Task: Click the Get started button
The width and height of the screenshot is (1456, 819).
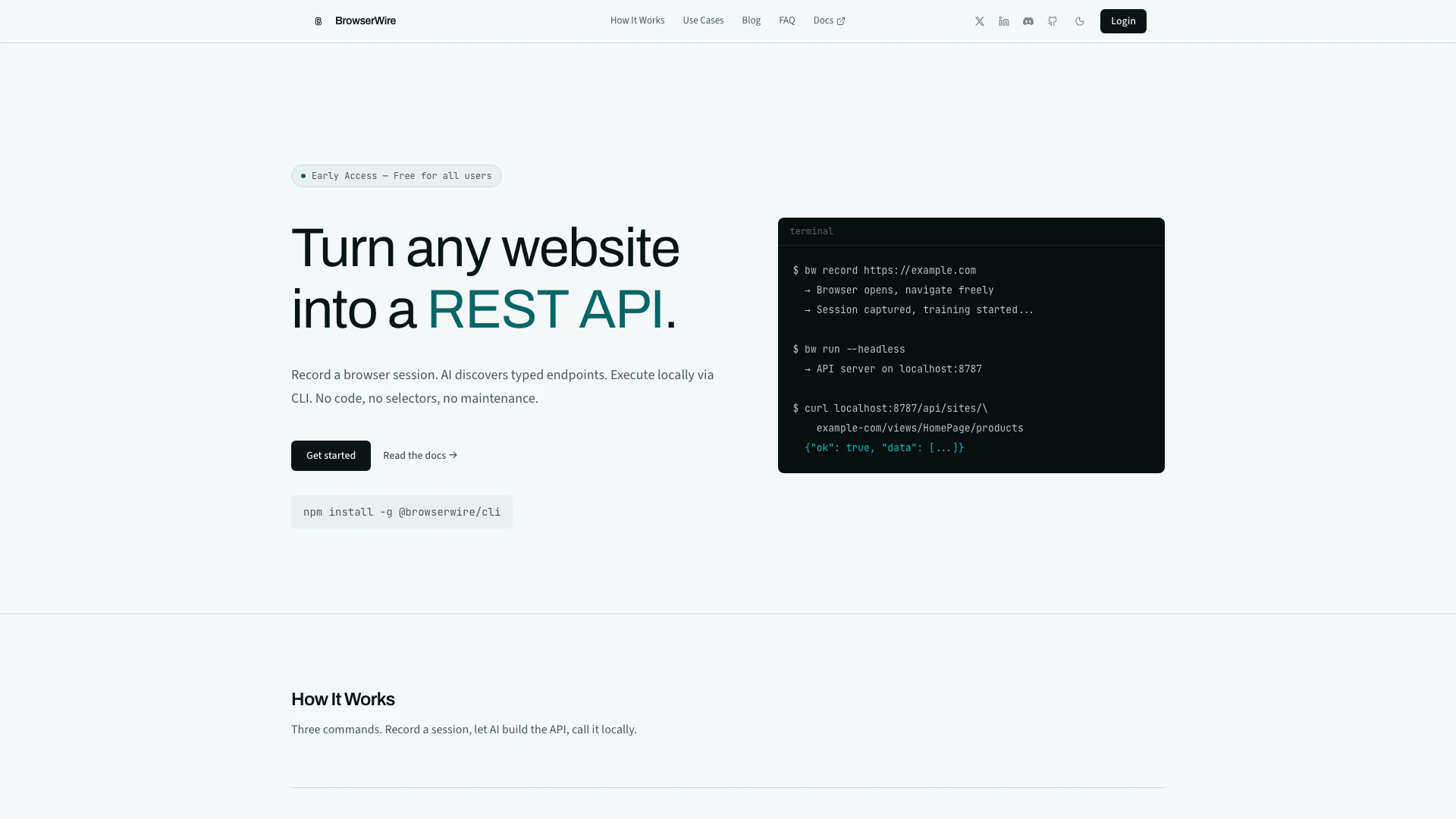Action: [331, 456]
